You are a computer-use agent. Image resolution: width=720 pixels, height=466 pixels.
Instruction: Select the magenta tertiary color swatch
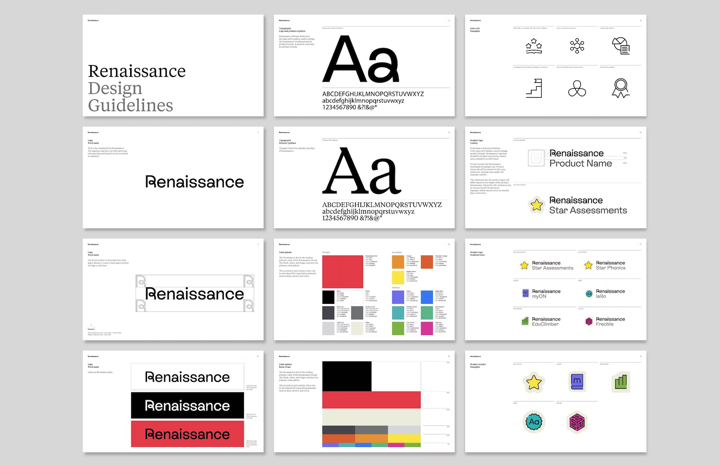pyautogui.click(x=427, y=327)
